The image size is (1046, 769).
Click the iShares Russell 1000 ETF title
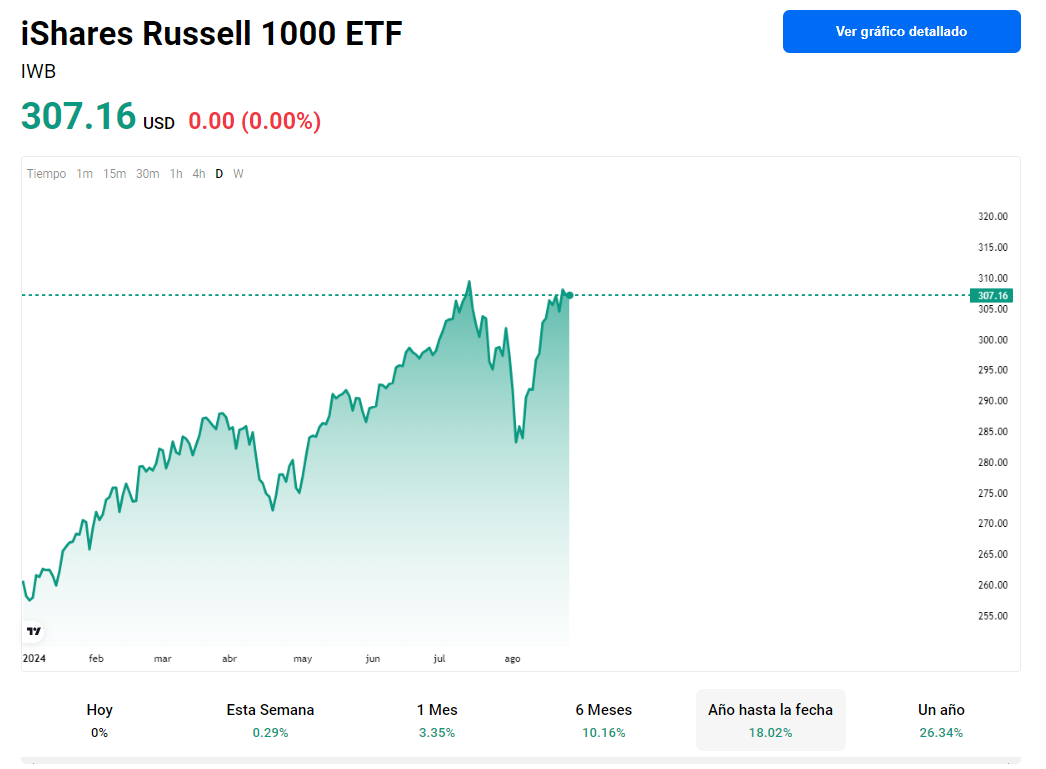tap(212, 33)
